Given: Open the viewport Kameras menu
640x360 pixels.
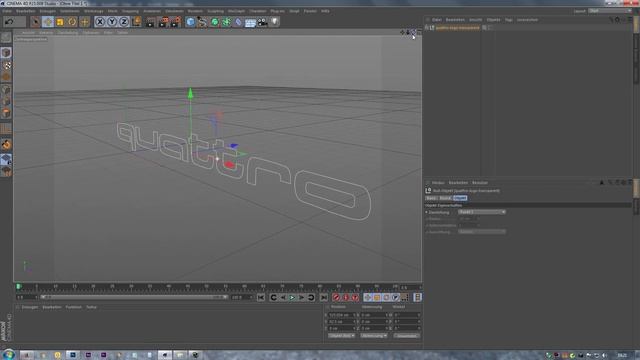Looking at the screenshot, I should point(46,32).
